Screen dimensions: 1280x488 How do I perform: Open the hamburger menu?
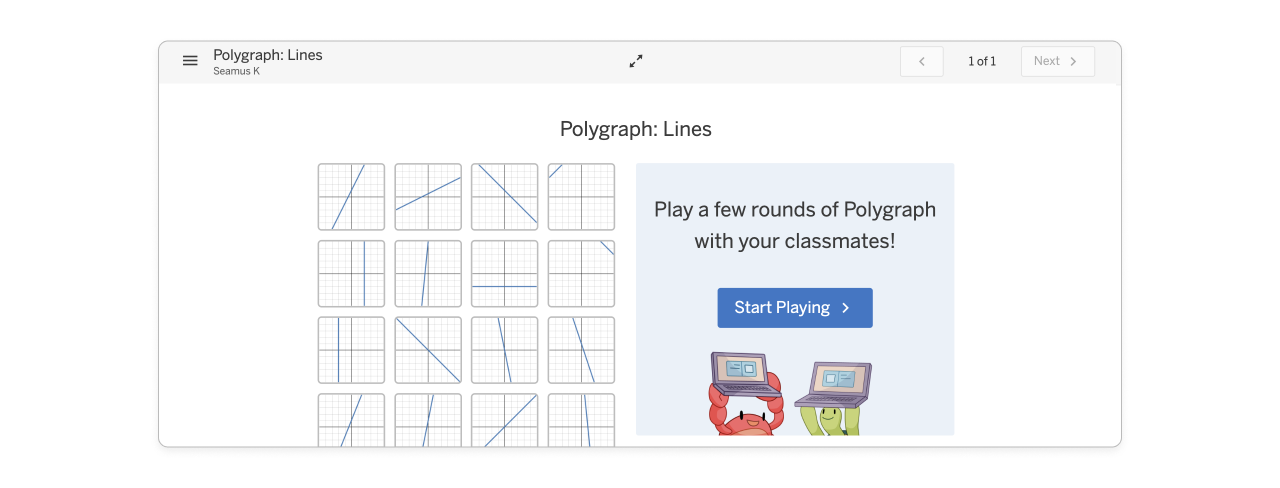coord(190,61)
